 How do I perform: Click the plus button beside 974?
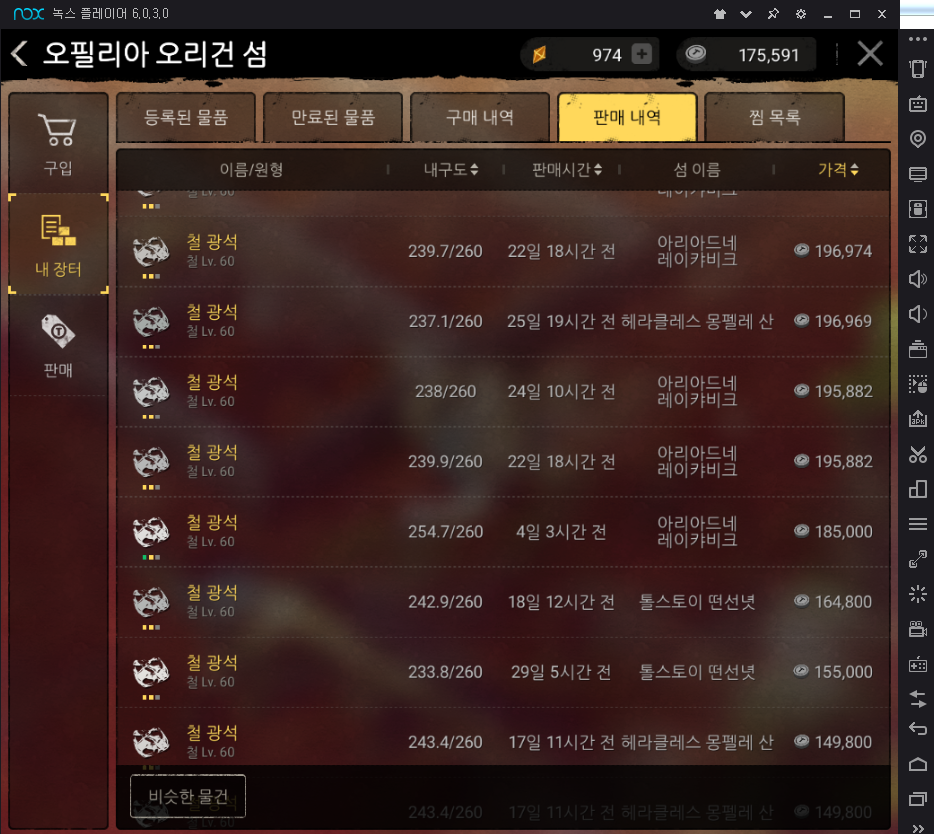(x=641, y=54)
